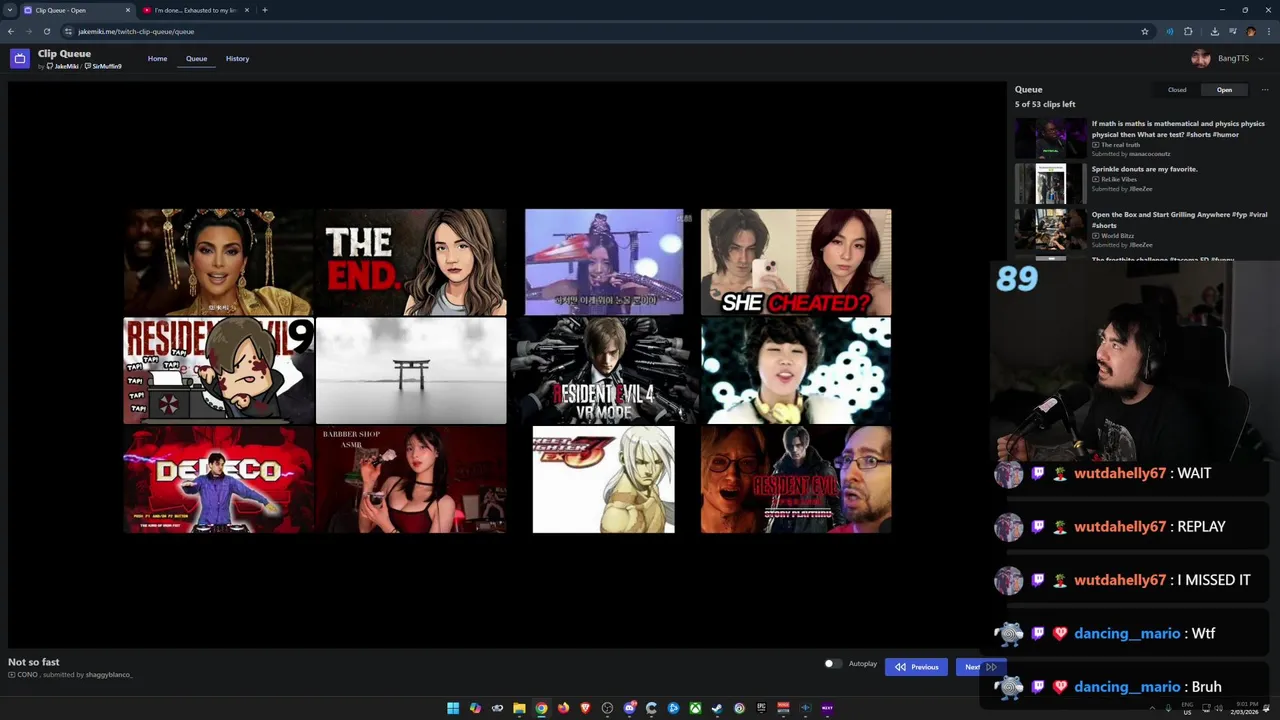Open Google Chrome from the taskbar
Screen dimensions: 1280x720
[541, 708]
